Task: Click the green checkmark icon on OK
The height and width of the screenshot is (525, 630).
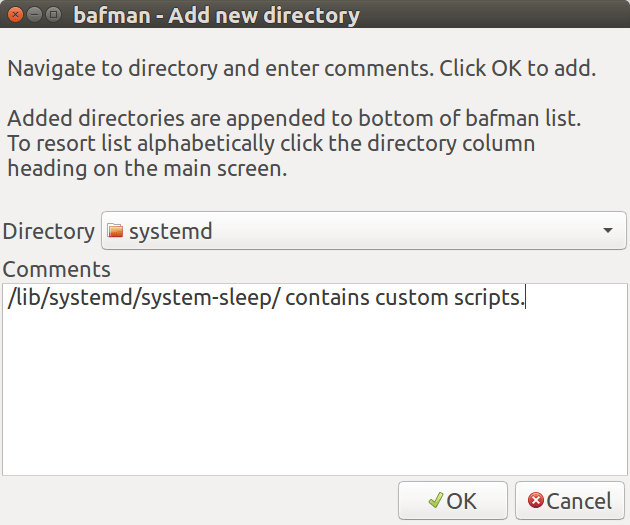Action: 435,501
